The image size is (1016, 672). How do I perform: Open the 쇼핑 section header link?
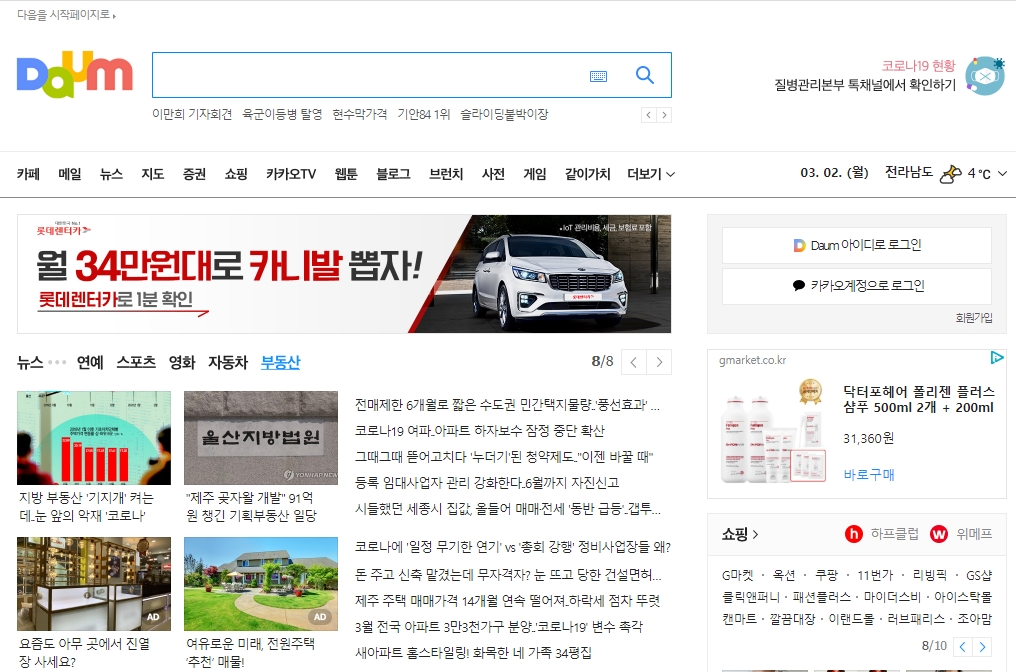pos(739,534)
